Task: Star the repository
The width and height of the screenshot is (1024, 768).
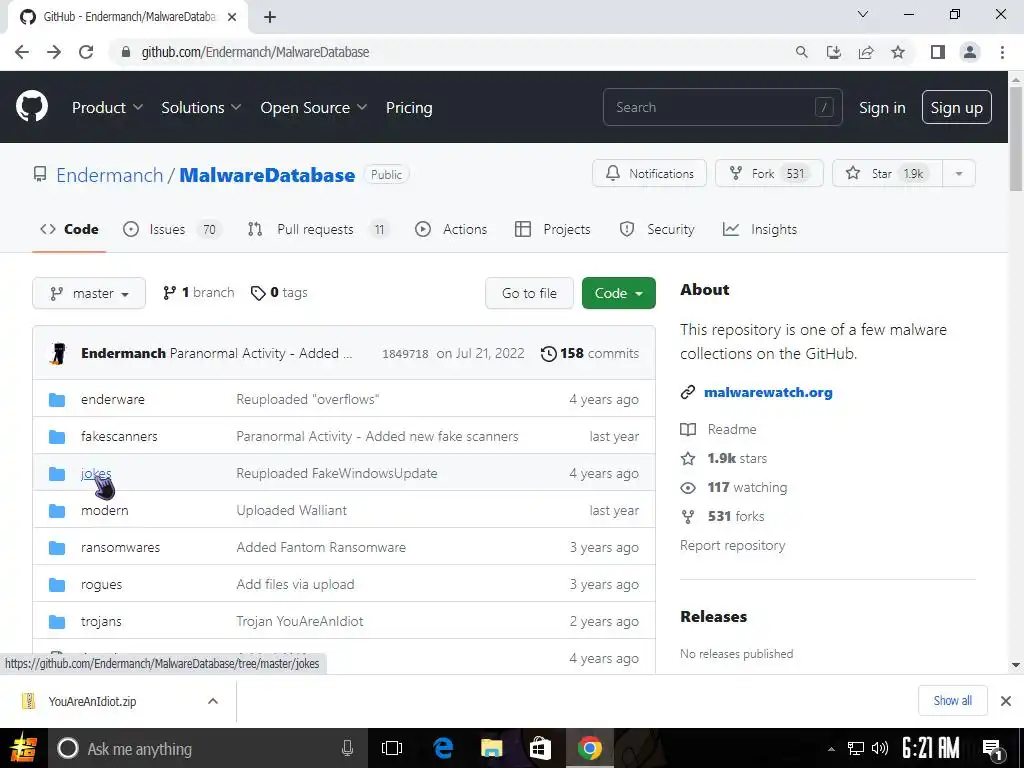Action: pos(888,174)
